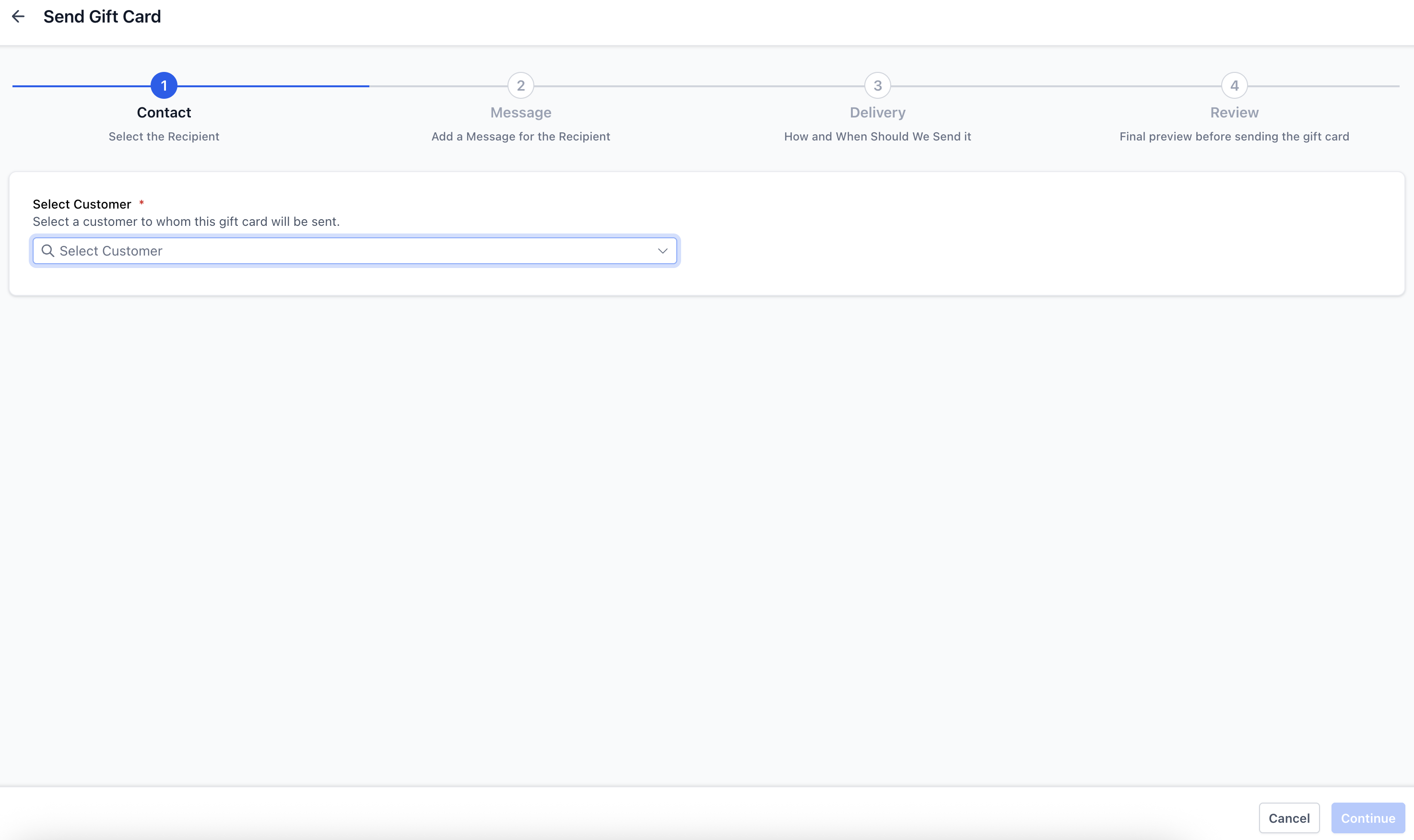Select the Contact step label
This screenshot has width=1414, height=840.
164,113
